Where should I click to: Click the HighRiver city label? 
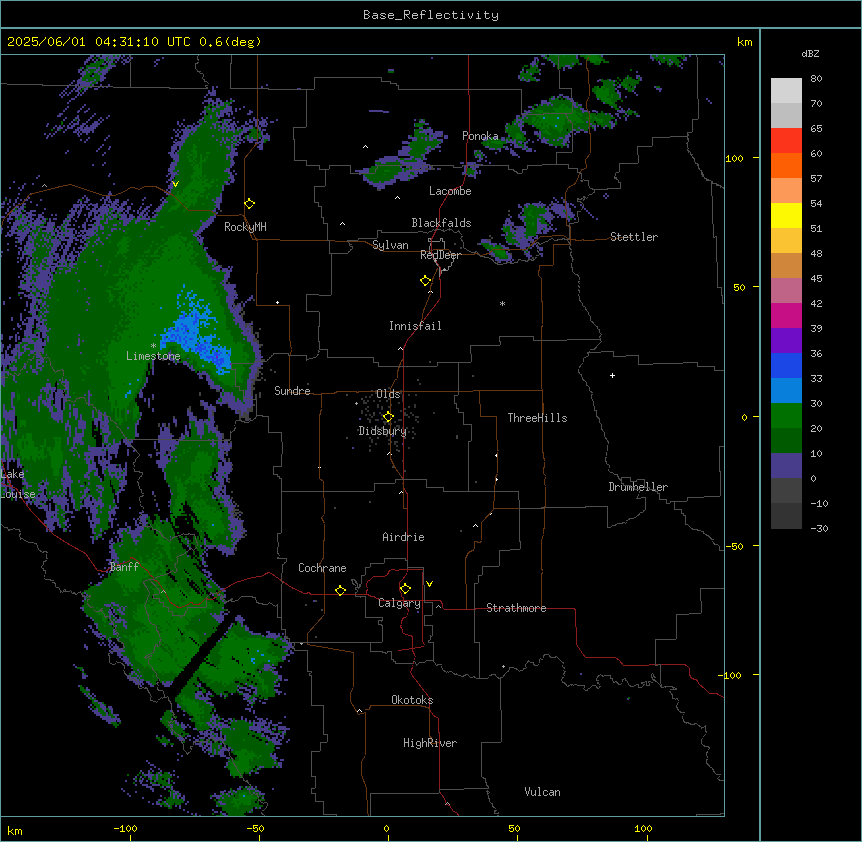click(430, 743)
